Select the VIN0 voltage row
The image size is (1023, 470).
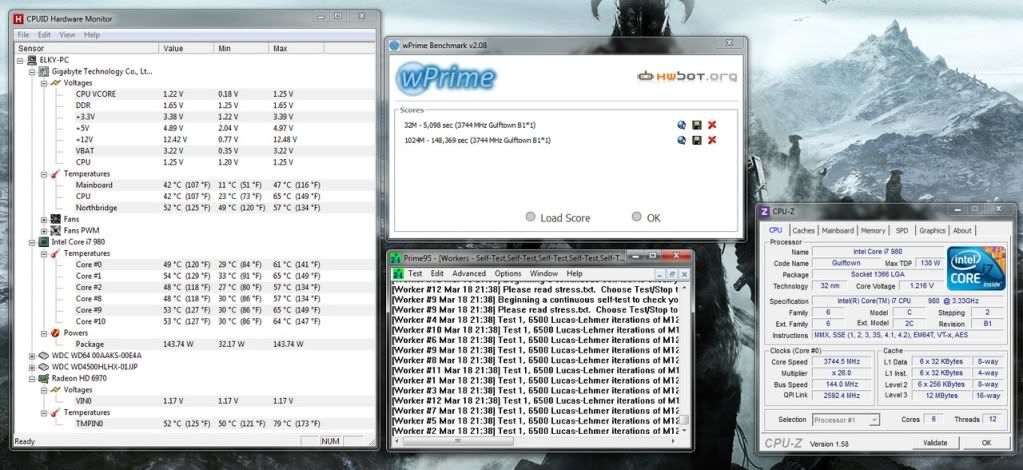click(194, 401)
